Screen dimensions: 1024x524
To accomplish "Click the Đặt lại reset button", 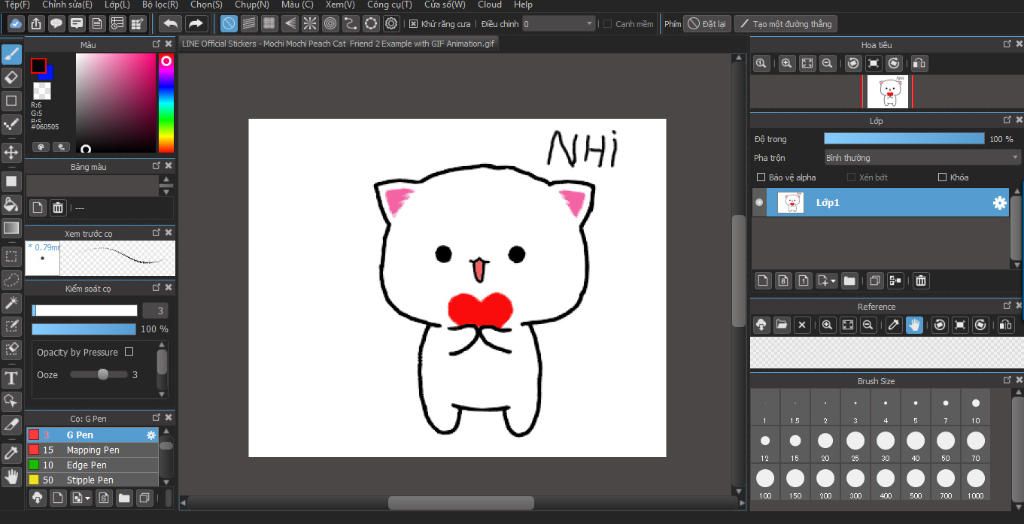I will pos(707,24).
